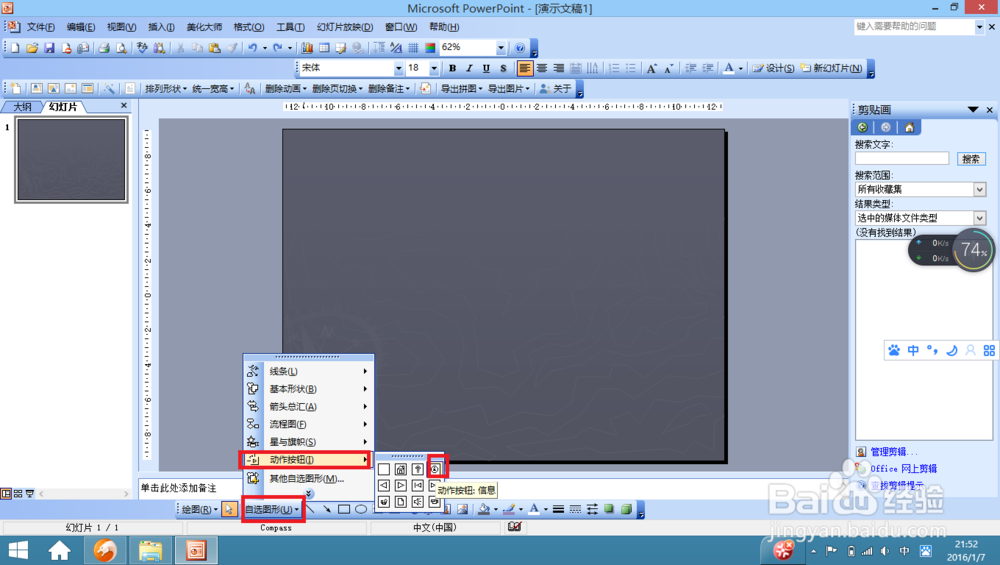This screenshot has height=565, width=1000.
Task: Toggle align right
Action: pyautogui.click(x=559, y=68)
